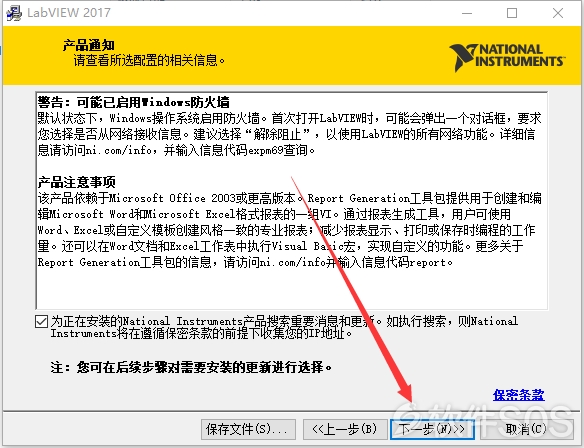Select the Windows防火墙 warning heading

pos(133,102)
